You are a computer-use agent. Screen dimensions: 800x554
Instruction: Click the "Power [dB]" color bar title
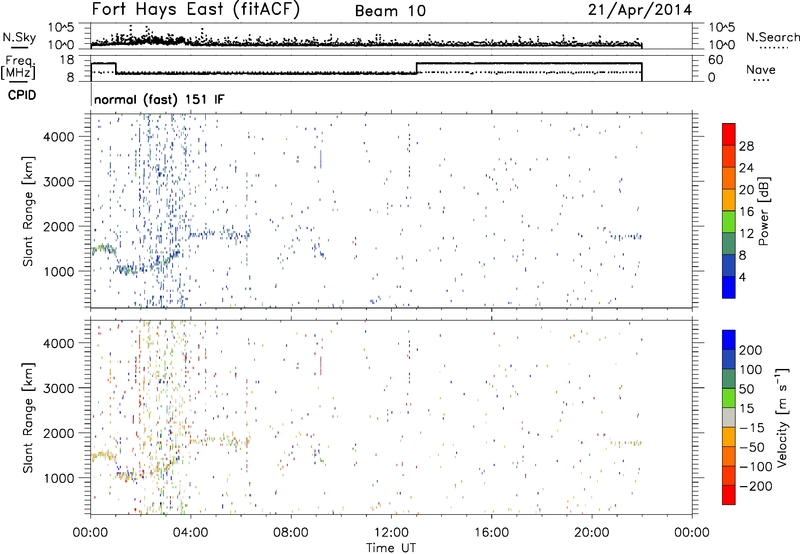pyautogui.click(x=764, y=212)
